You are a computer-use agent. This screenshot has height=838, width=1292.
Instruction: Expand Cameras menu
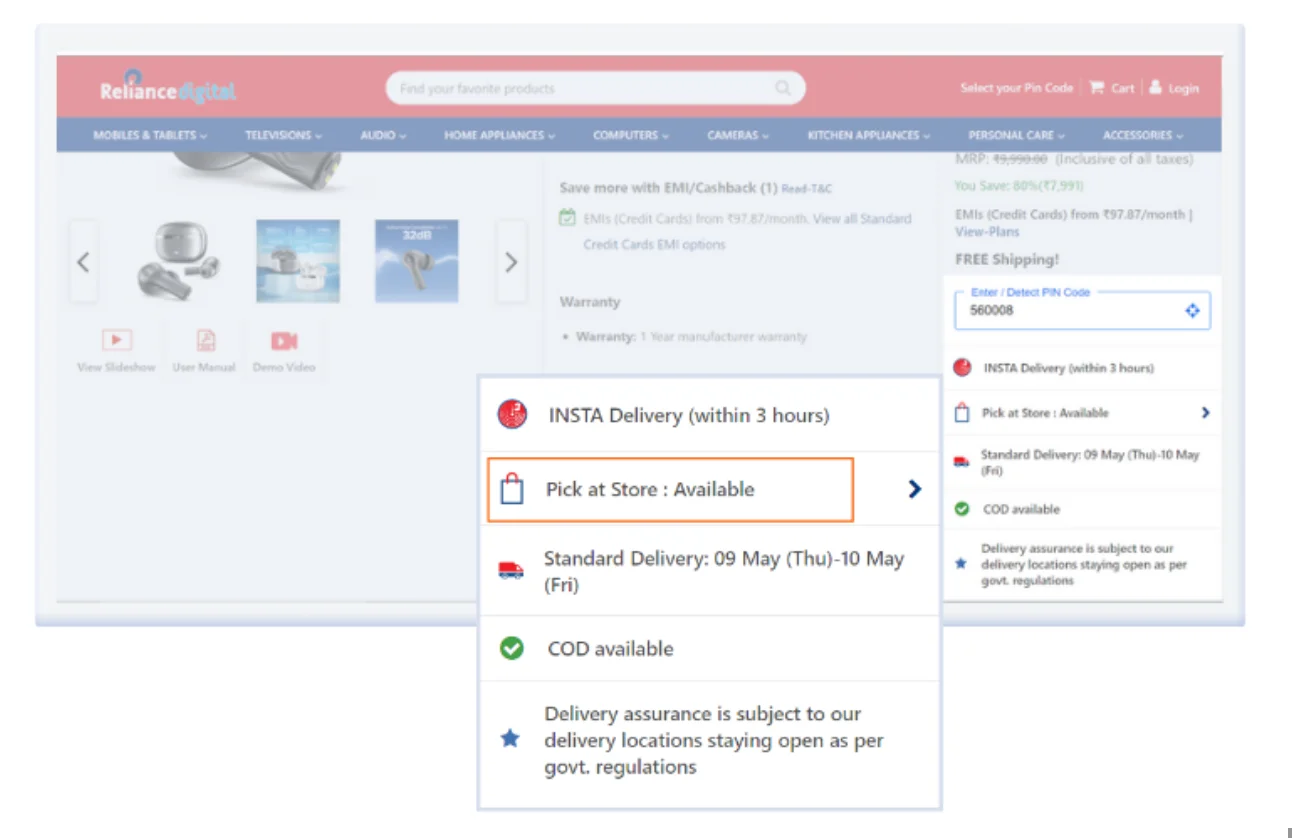click(738, 135)
